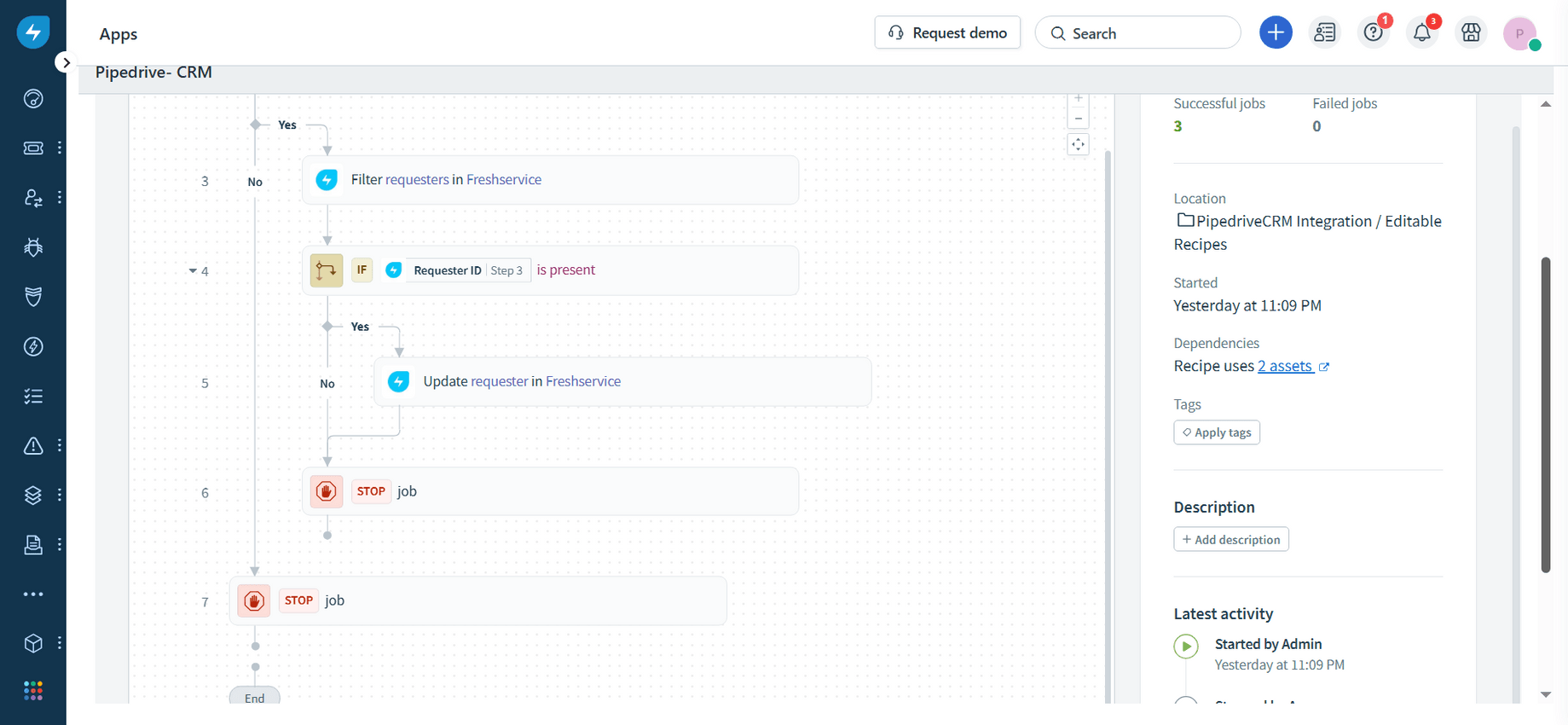Viewport: 1568px width, 725px height.
Task: Click the Add description button
Action: 1231,539
